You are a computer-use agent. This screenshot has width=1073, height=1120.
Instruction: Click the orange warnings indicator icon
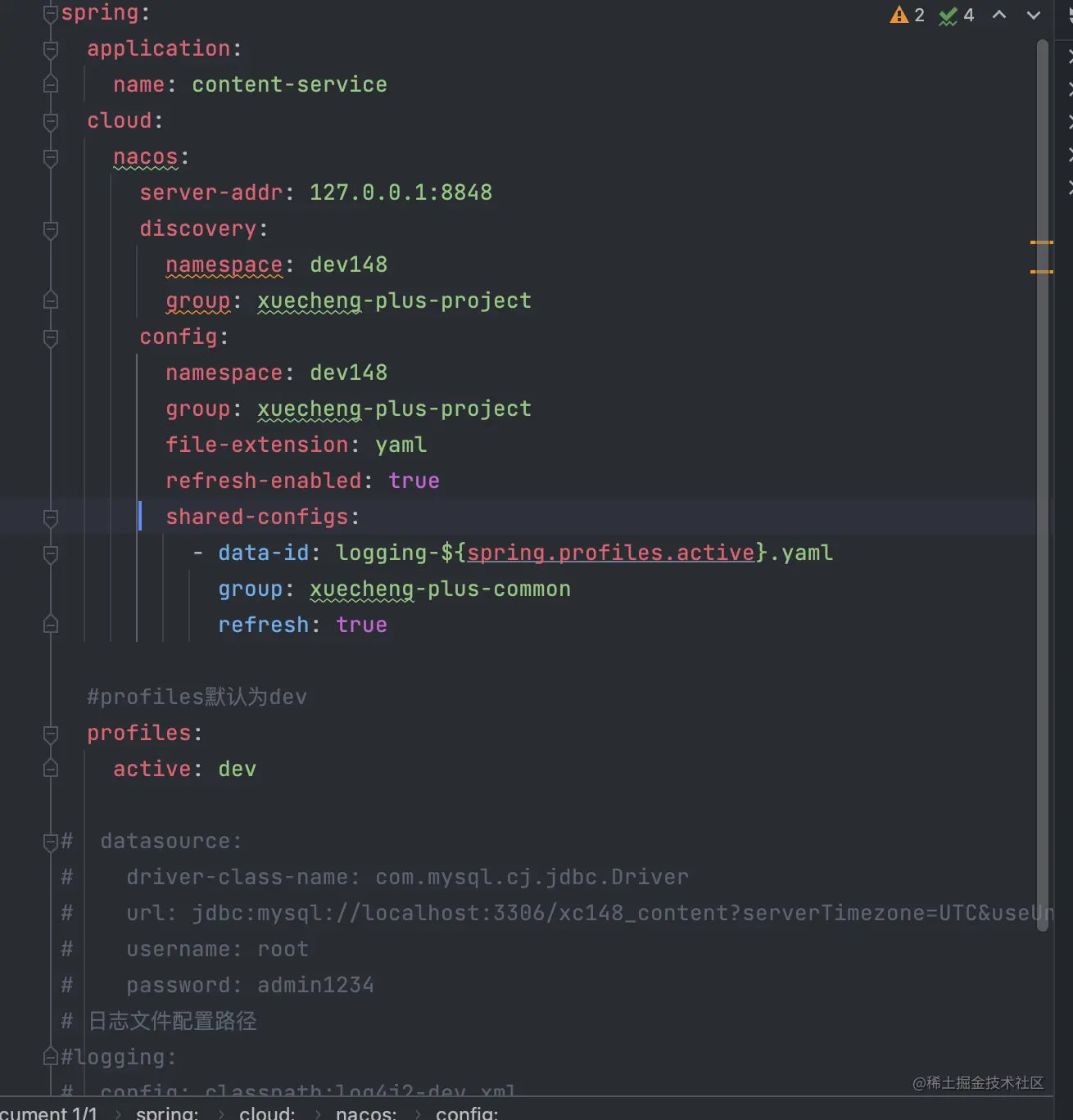(899, 16)
